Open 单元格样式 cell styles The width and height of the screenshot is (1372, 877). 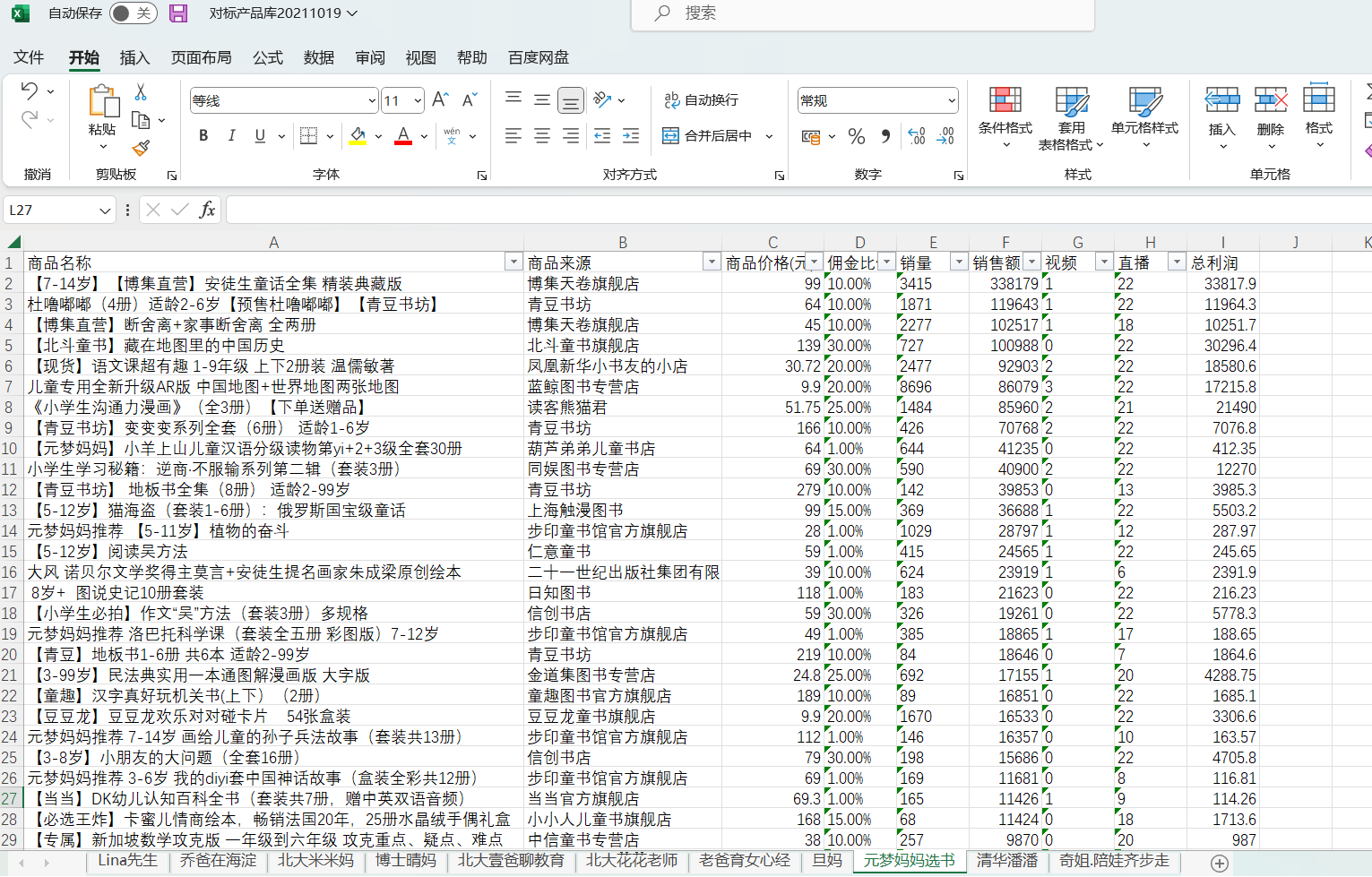click(x=1145, y=117)
